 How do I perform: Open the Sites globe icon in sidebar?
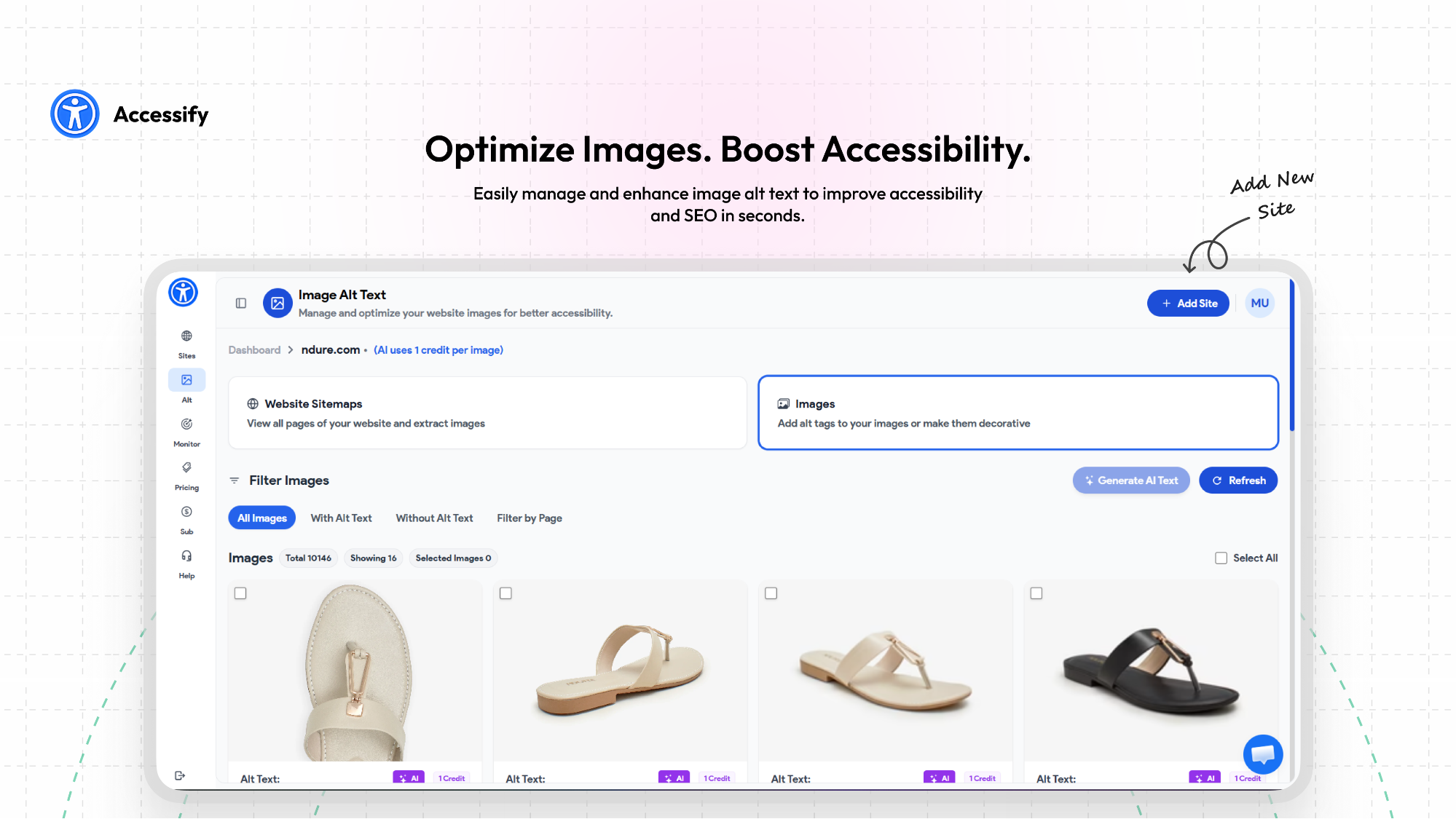(x=186, y=336)
